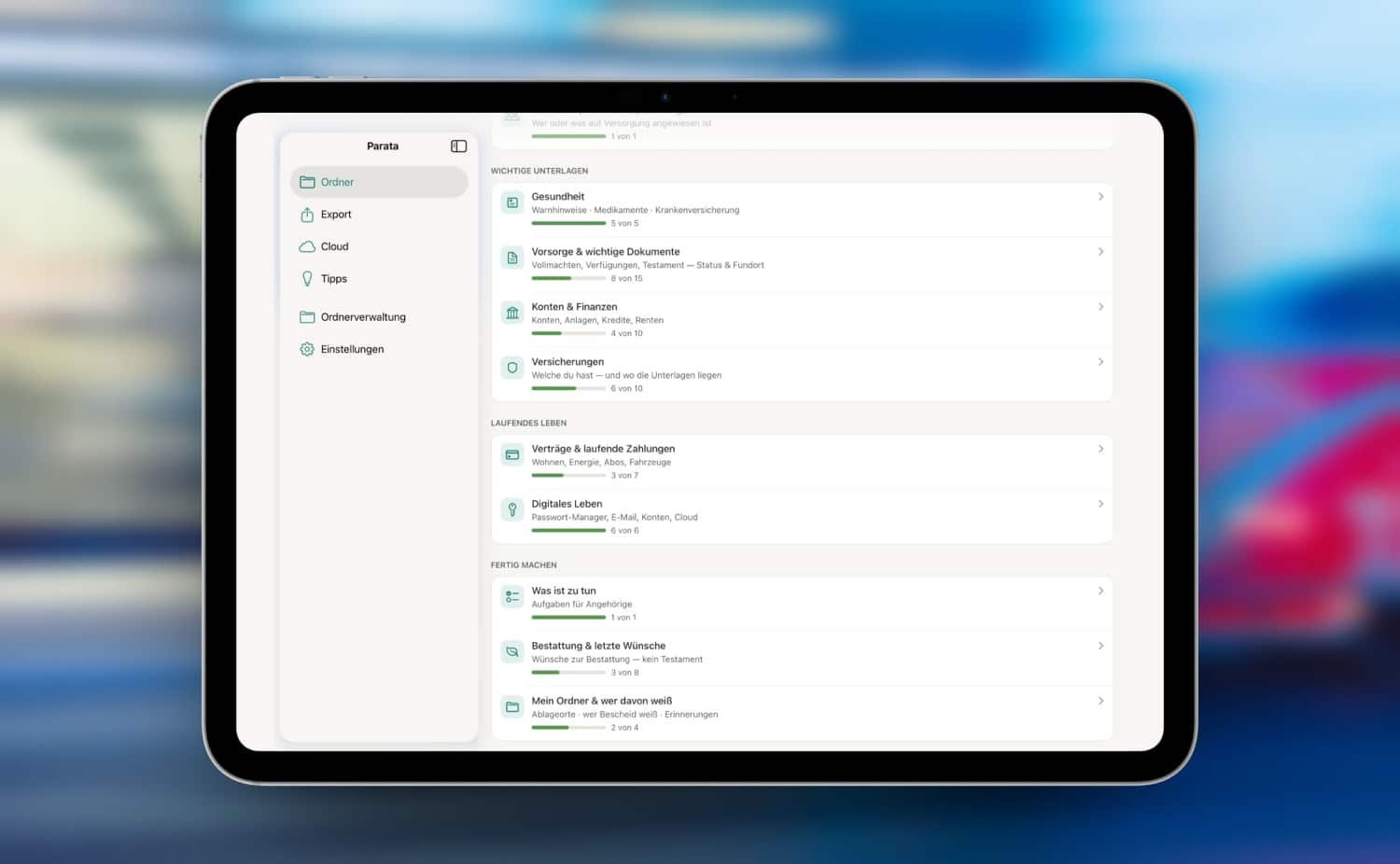
Task: Click the Export share icon
Action: 307,215
